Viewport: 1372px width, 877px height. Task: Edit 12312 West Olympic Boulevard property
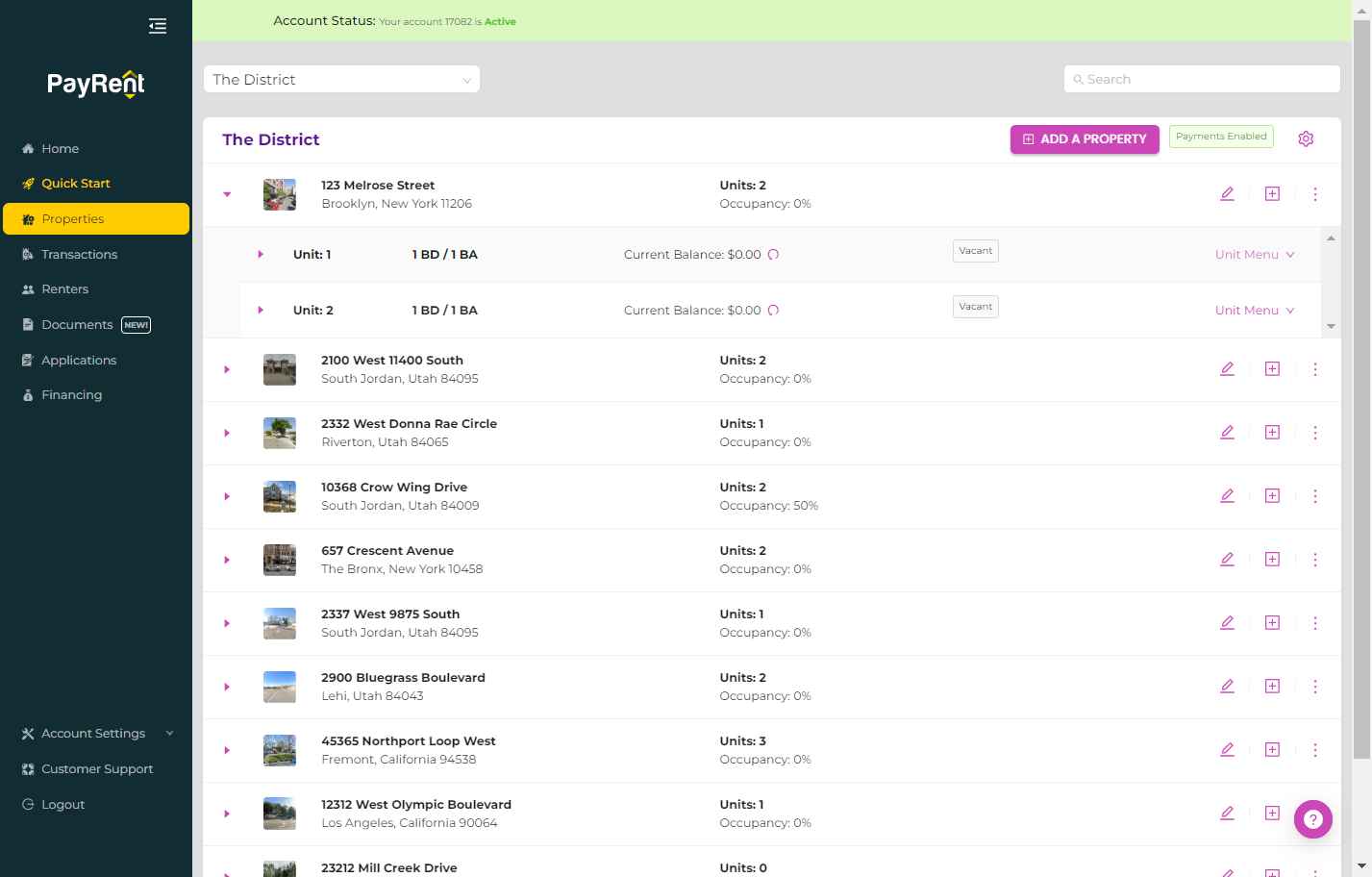click(1227, 814)
